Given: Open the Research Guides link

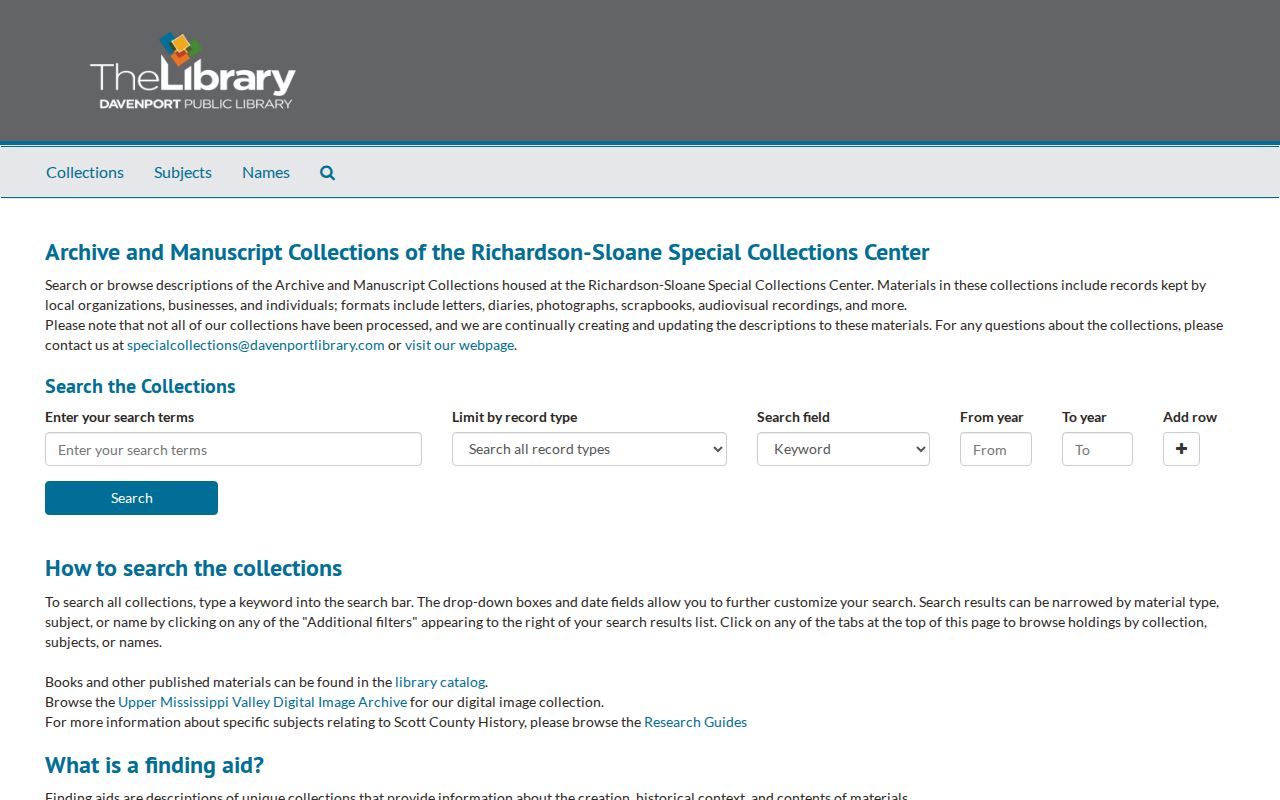Looking at the screenshot, I should tap(695, 722).
